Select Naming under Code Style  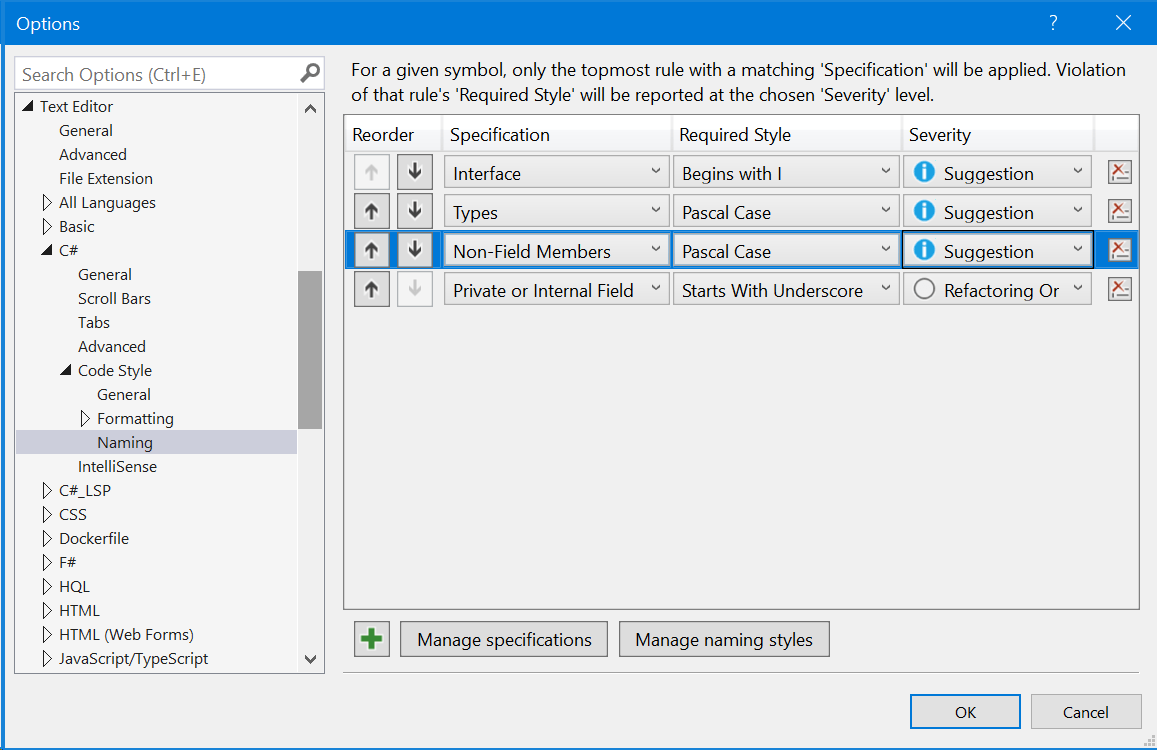(x=125, y=442)
